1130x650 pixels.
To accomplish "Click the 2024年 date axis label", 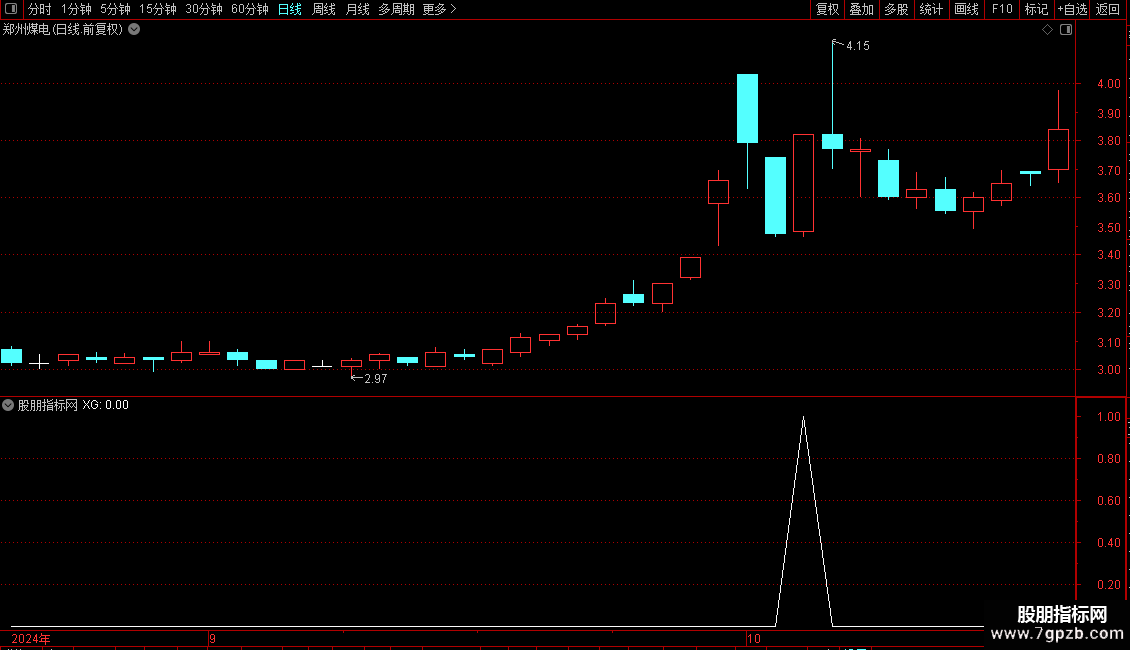I will point(31,638).
